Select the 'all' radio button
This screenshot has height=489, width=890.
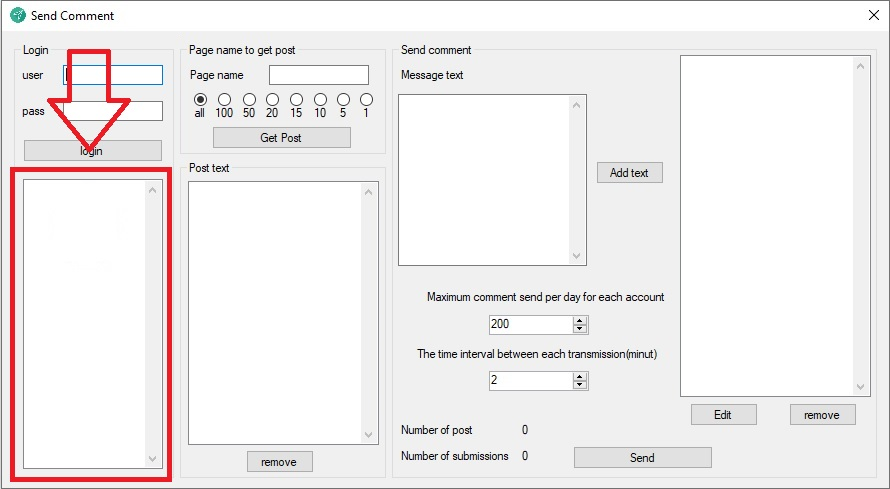pyautogui.click(x=200, y=99)
